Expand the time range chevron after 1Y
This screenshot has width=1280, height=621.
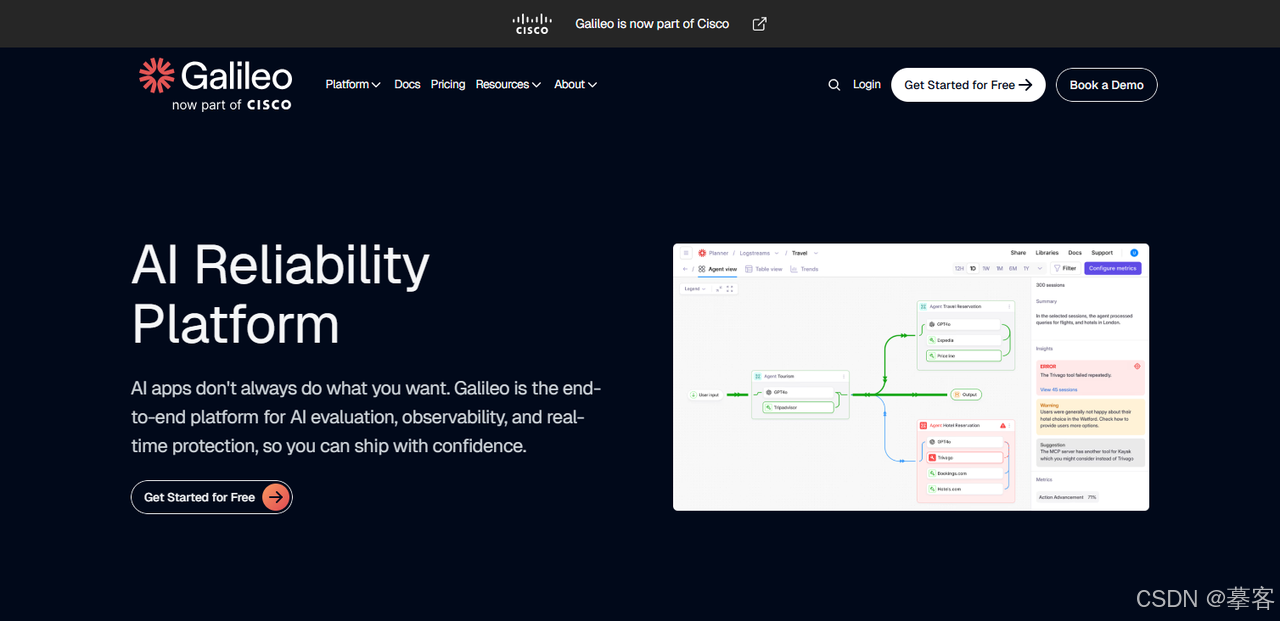(1040, 268)
